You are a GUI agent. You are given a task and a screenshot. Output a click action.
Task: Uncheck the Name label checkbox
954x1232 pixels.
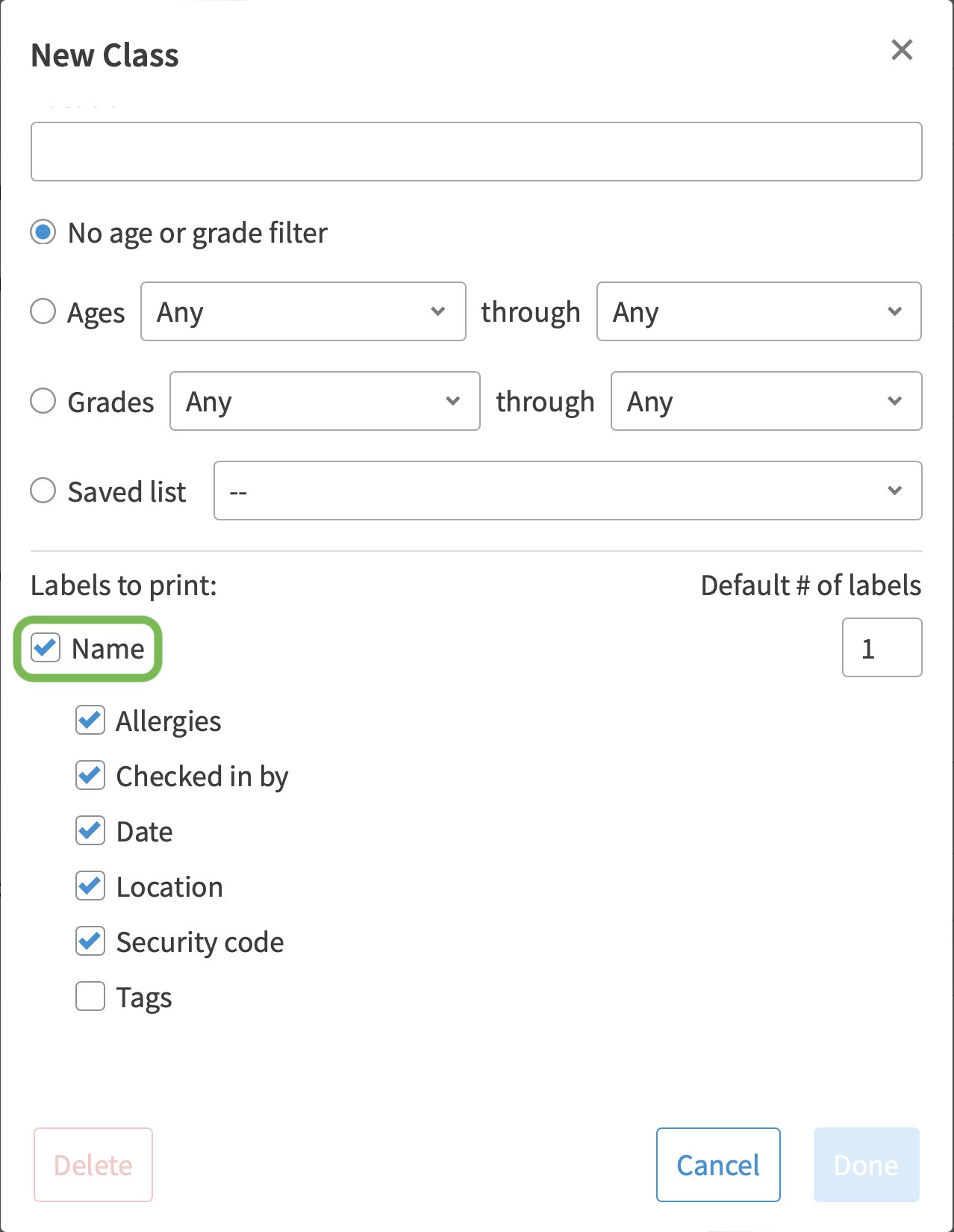(46, 647)
